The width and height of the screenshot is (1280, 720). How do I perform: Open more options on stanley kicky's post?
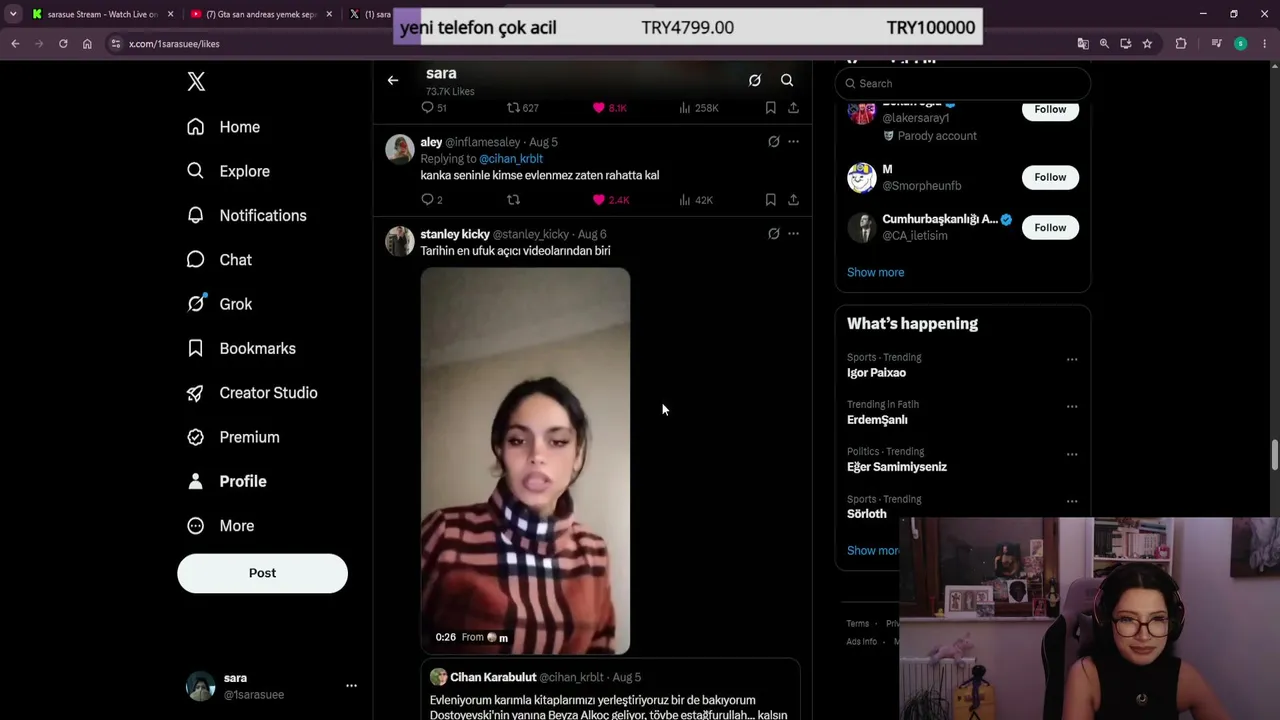793,234
